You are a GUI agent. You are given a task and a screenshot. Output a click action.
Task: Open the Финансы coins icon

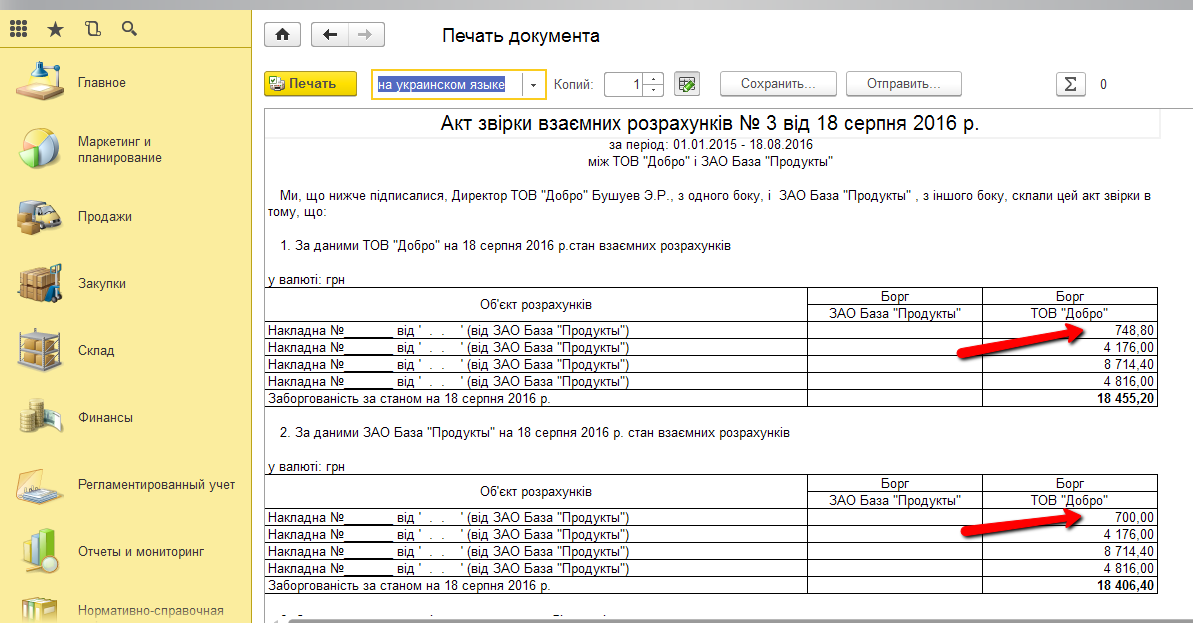coord(40,418)
